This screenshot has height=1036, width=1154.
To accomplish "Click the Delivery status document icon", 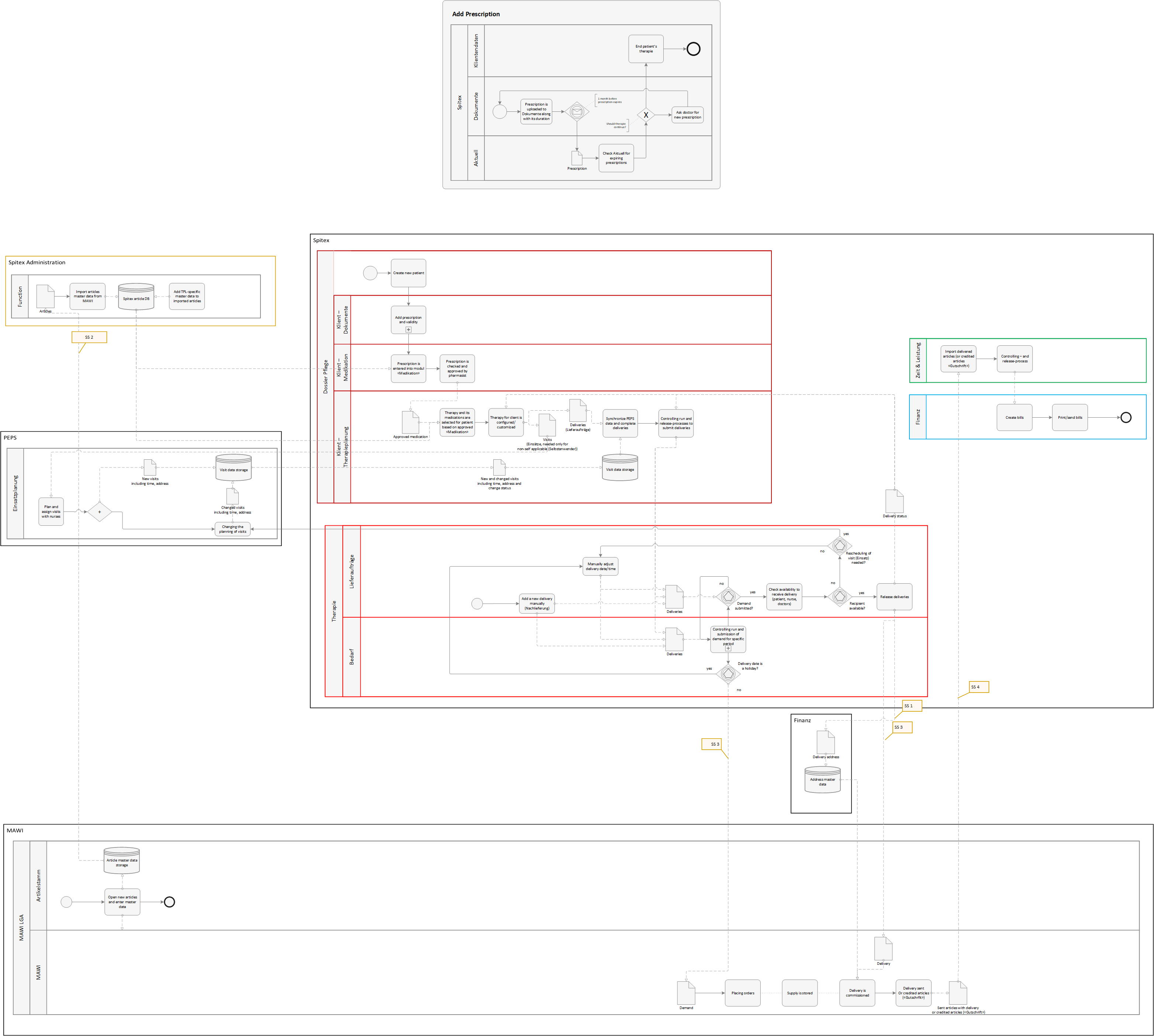I will (x=894, y=501).
